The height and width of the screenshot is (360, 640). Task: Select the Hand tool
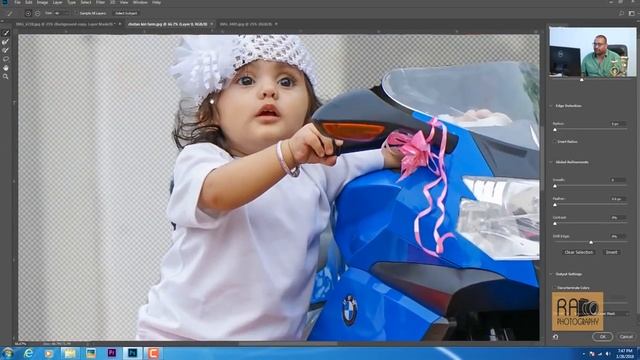tap(6, 68)
